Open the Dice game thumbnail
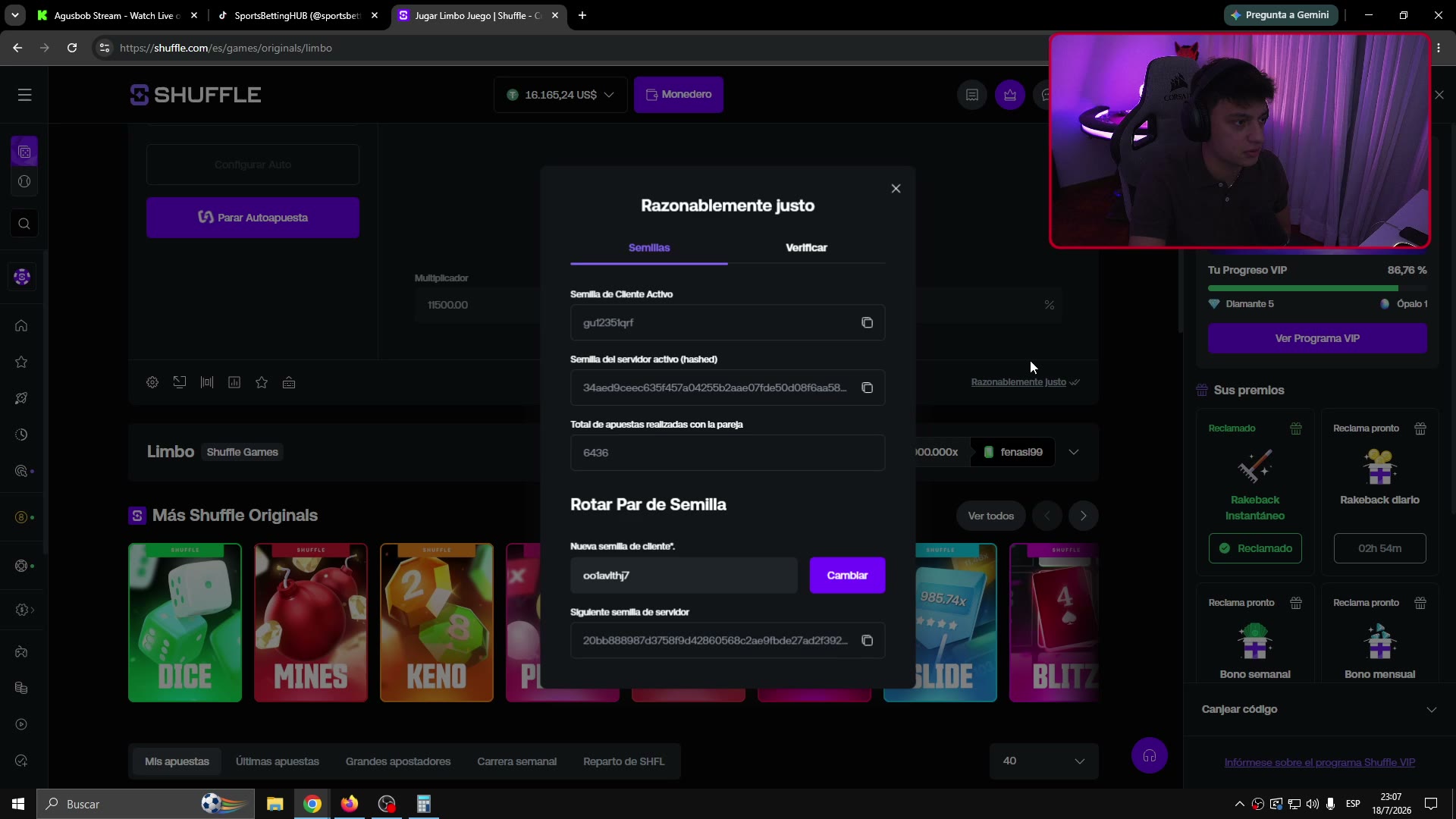This screenshot has width=1456, height=819. click(185, 623)
